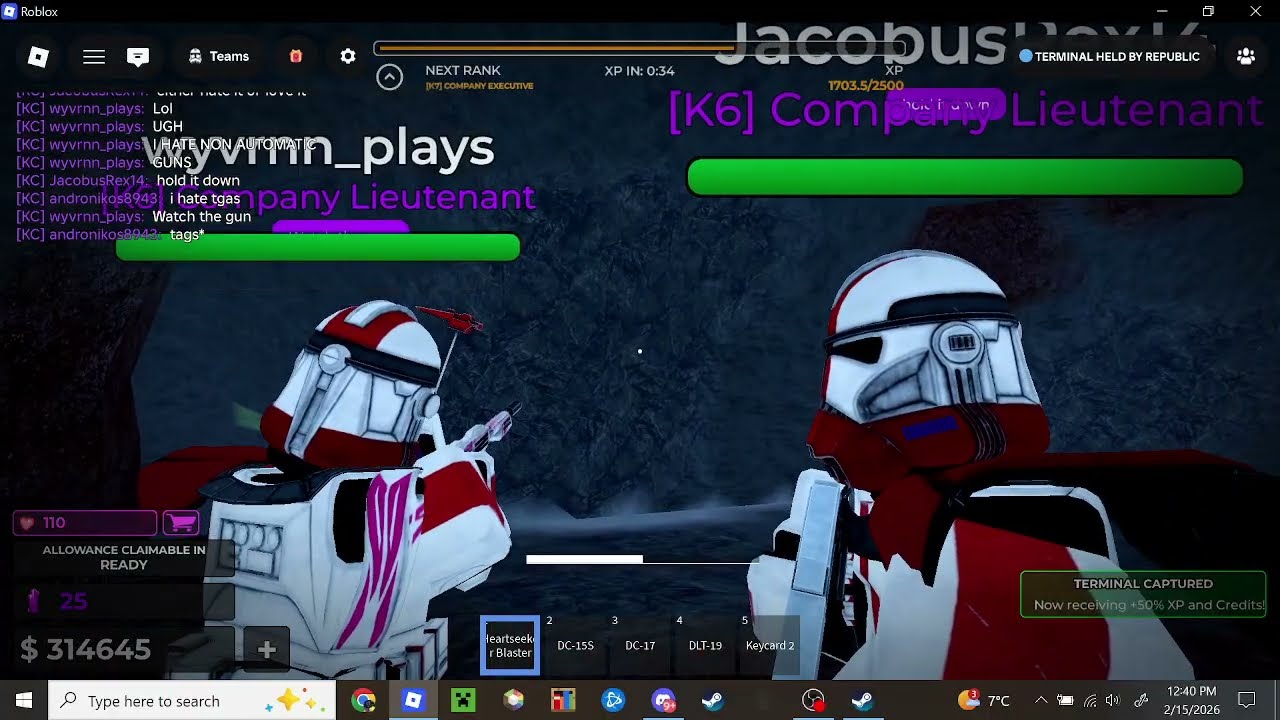Open the hamburger menu icon
Viewport: 1280px width, 720px height.
coord(94,57)
